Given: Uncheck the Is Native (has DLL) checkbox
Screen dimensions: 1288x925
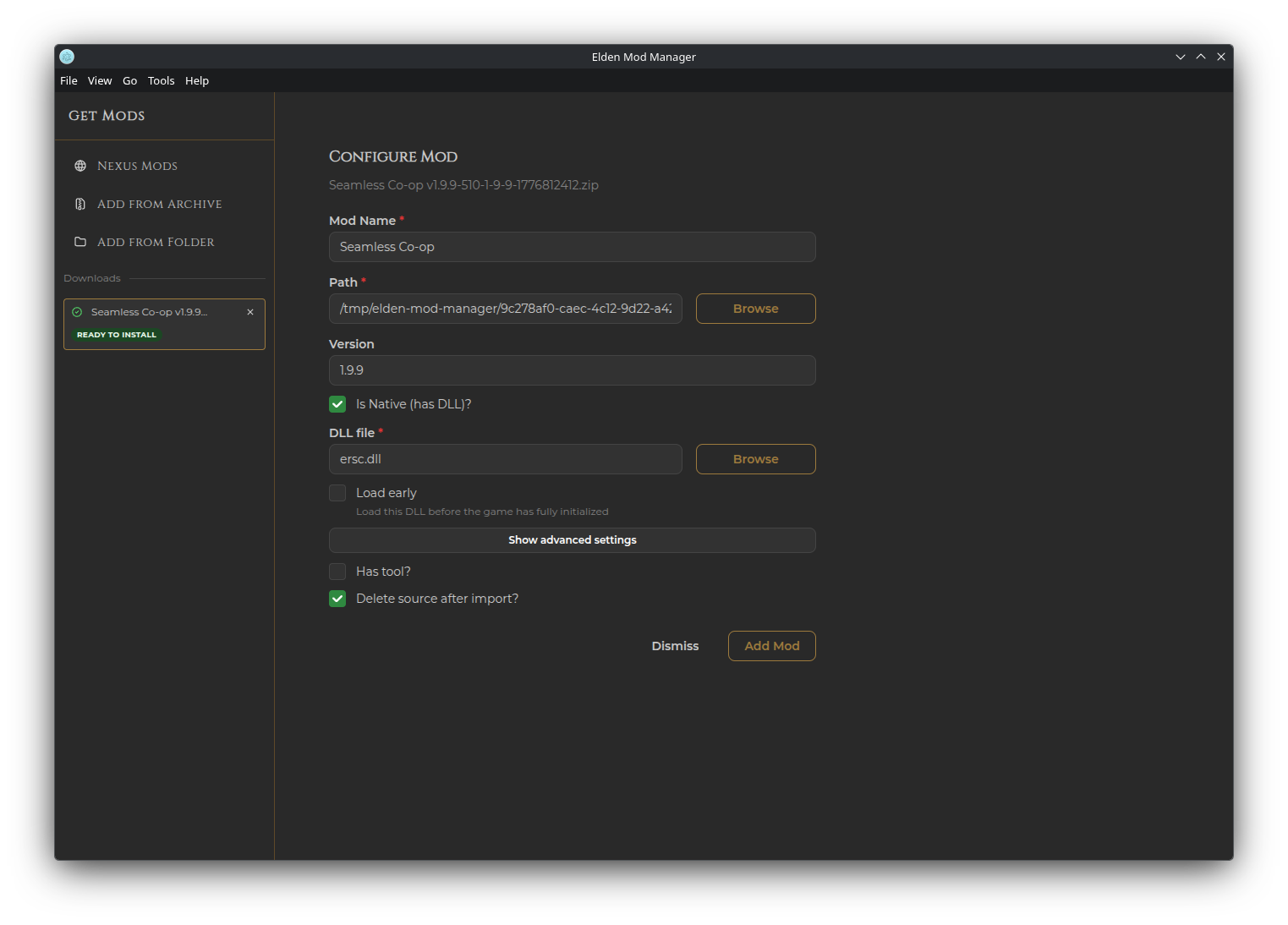Looking at the screenshot, I should (x=337, y=404).
